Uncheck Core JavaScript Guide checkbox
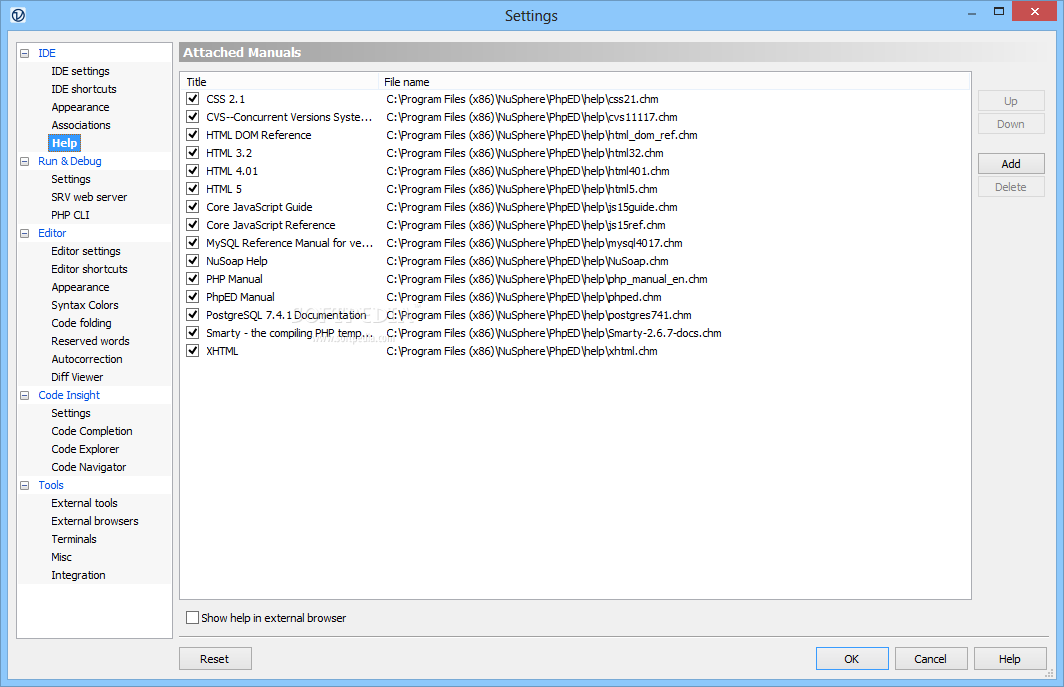1064x687 pixels. click(193, 206)
